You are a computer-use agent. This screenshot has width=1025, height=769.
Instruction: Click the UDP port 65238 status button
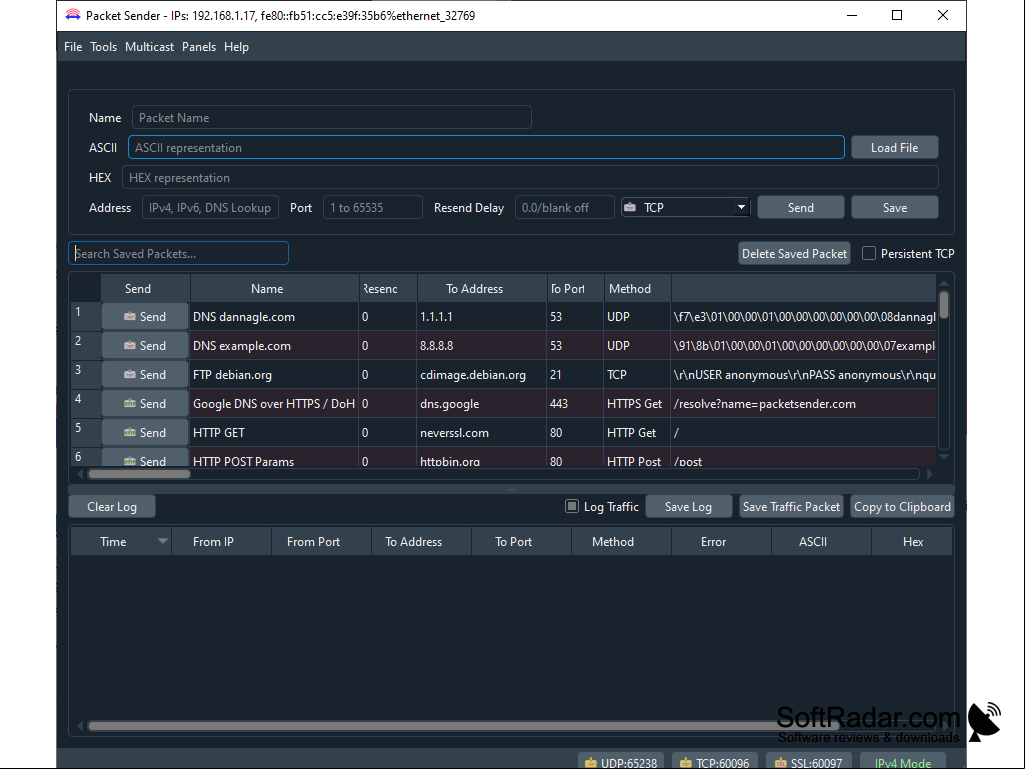621,762
